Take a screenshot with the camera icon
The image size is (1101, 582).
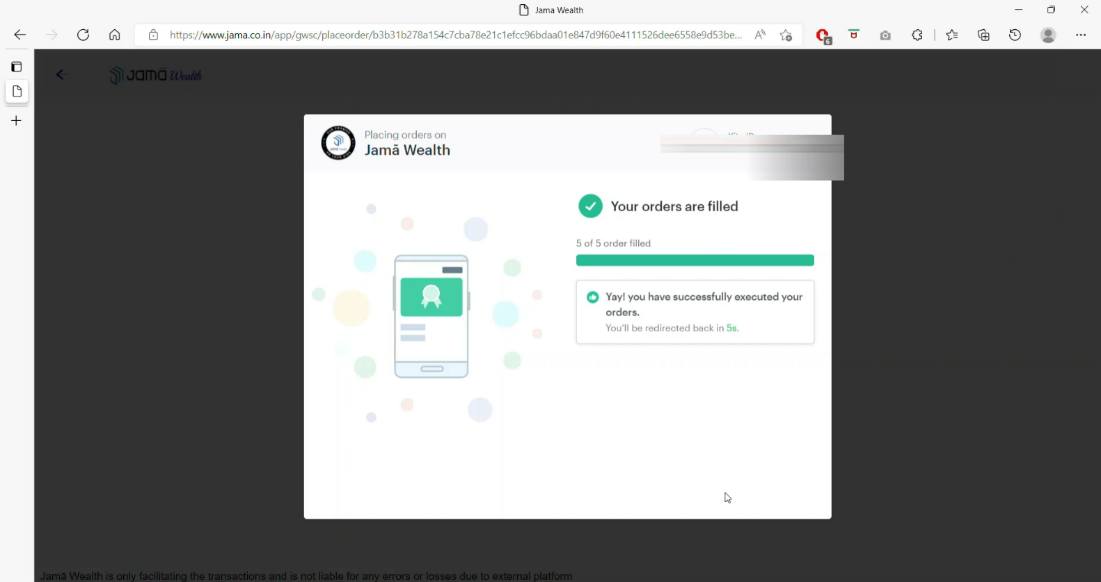pos(885,35)
